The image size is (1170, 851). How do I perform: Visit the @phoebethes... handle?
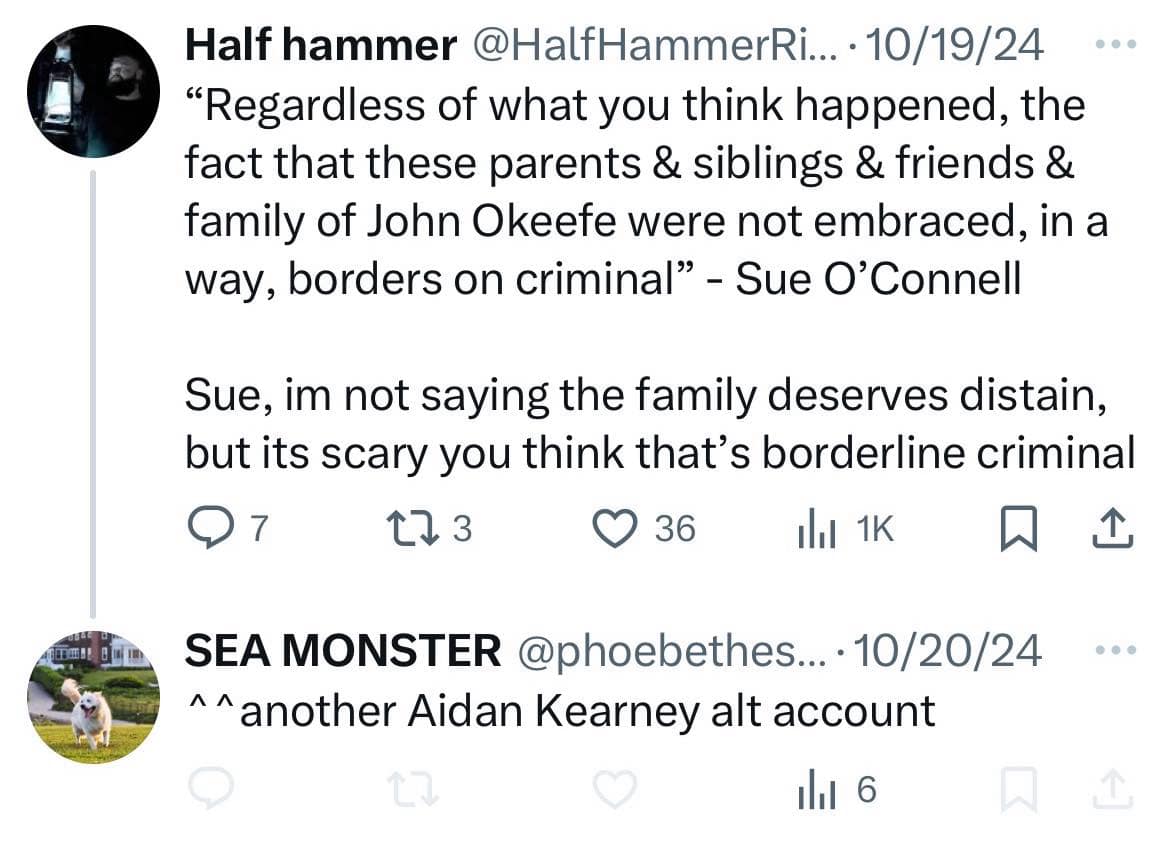click(x=671, y=651)
